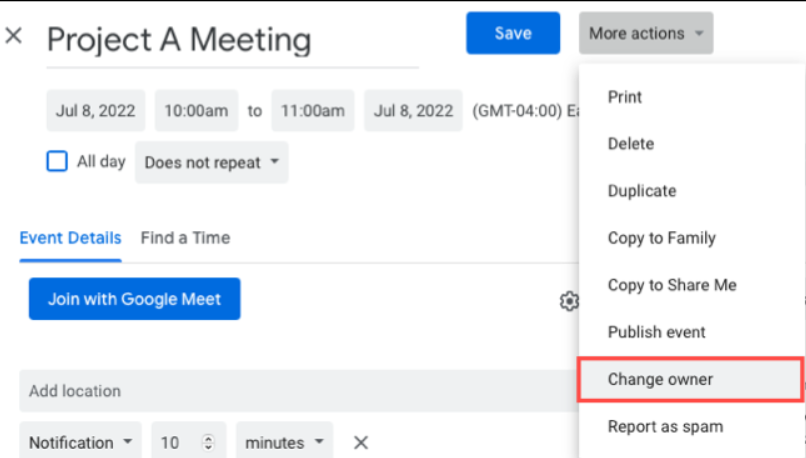Click Join with Google Meet button

134,299
